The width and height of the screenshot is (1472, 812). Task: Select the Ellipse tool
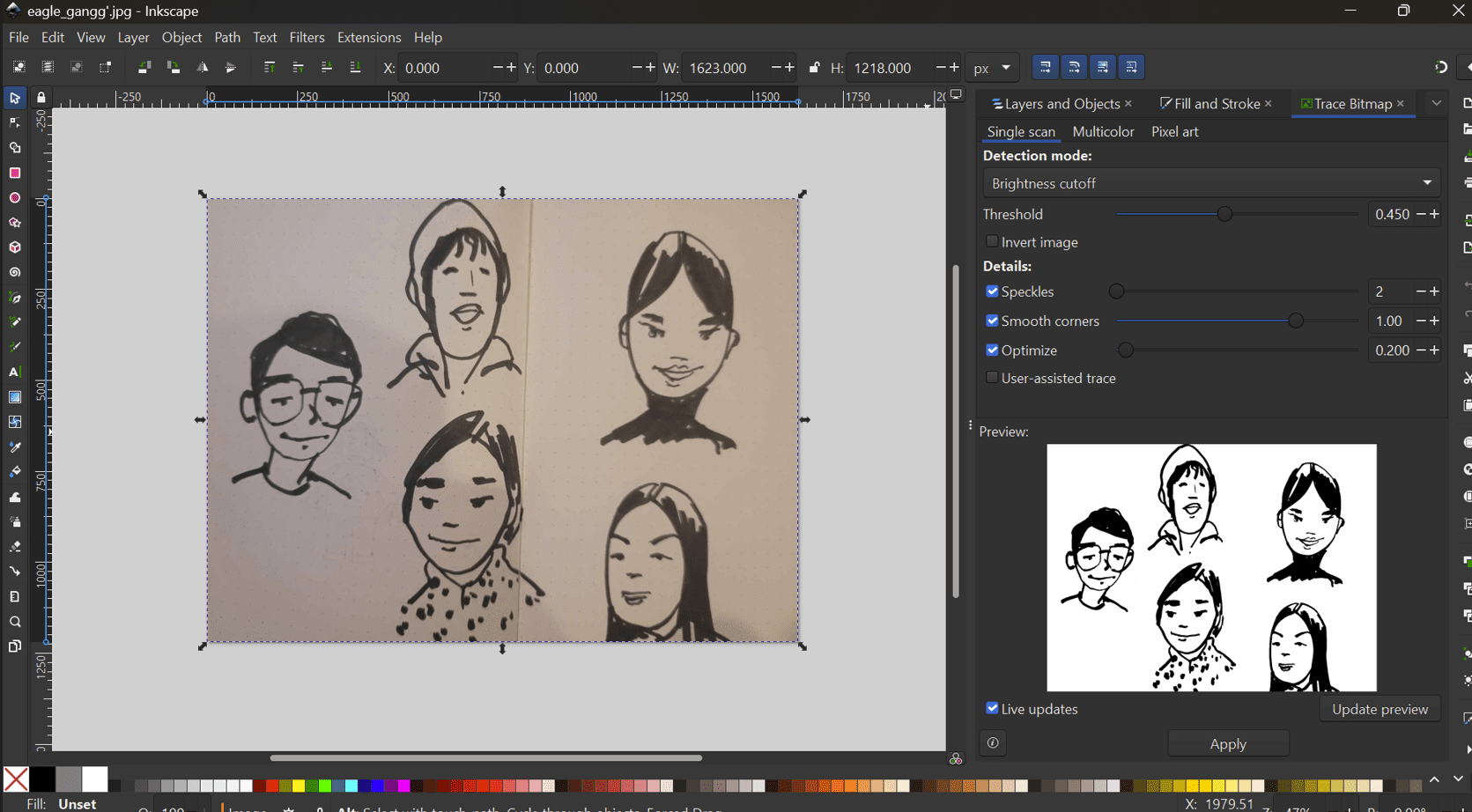coord(15,198)
